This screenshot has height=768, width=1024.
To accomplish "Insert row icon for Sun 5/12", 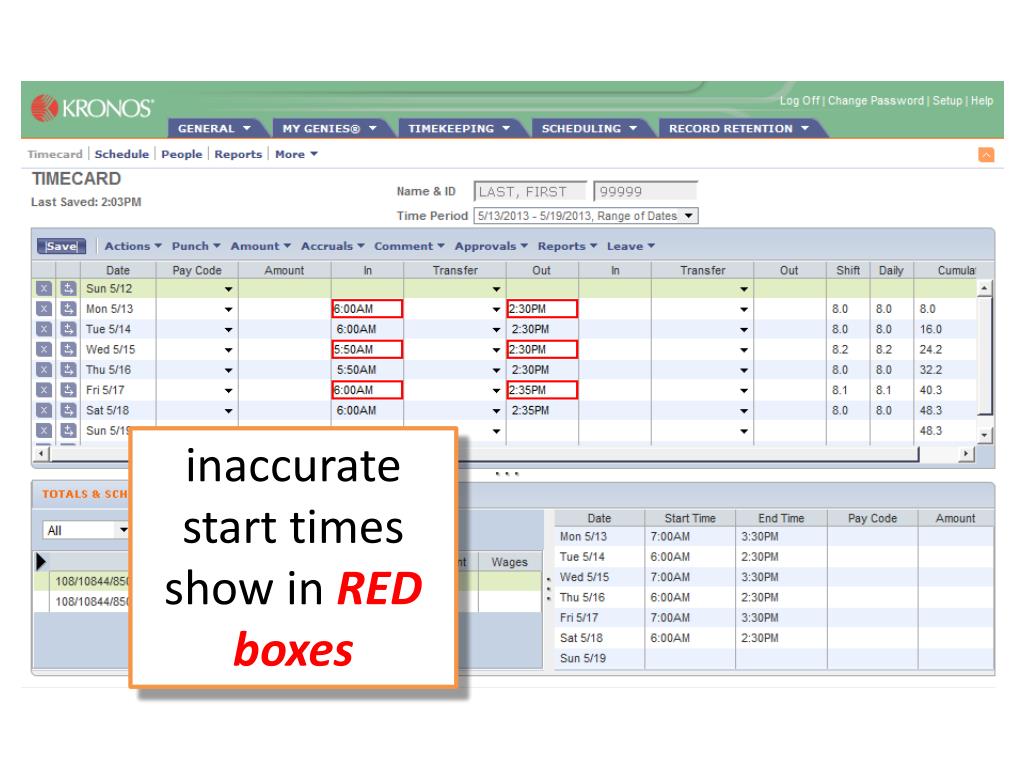I will pyautogui.click(x=68, y=289).
